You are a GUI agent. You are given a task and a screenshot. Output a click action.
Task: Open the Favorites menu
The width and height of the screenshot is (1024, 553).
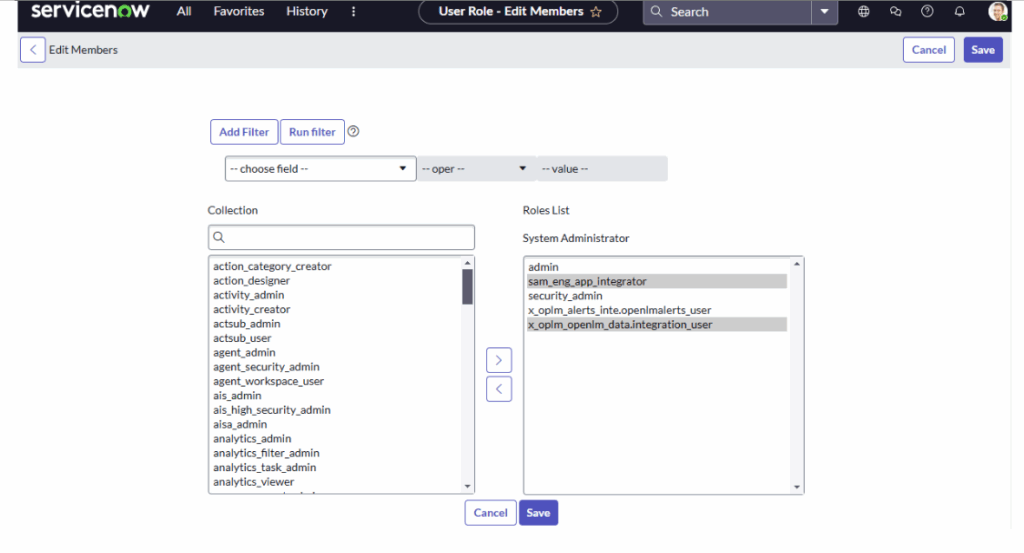(x=239, y=11)
